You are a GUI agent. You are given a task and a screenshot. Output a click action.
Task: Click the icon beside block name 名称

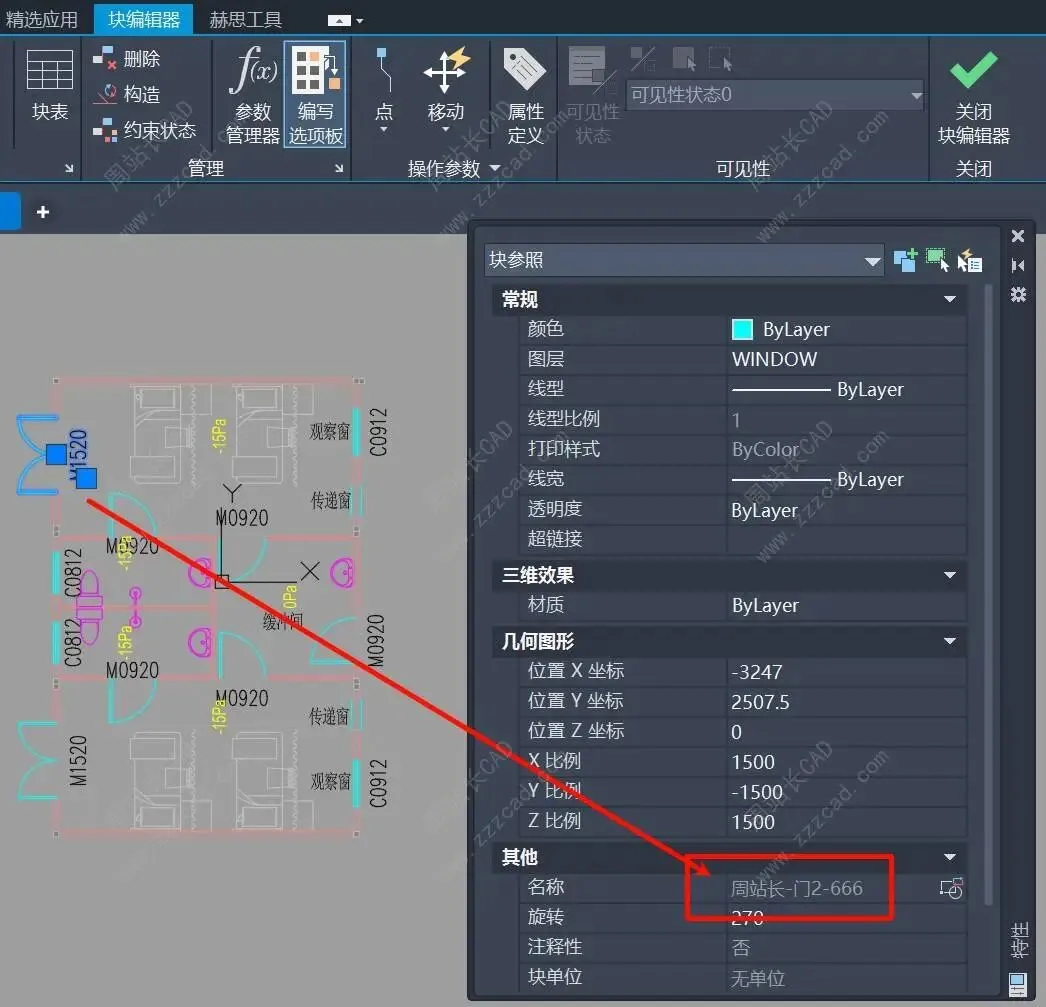click(x=951, y=888)
